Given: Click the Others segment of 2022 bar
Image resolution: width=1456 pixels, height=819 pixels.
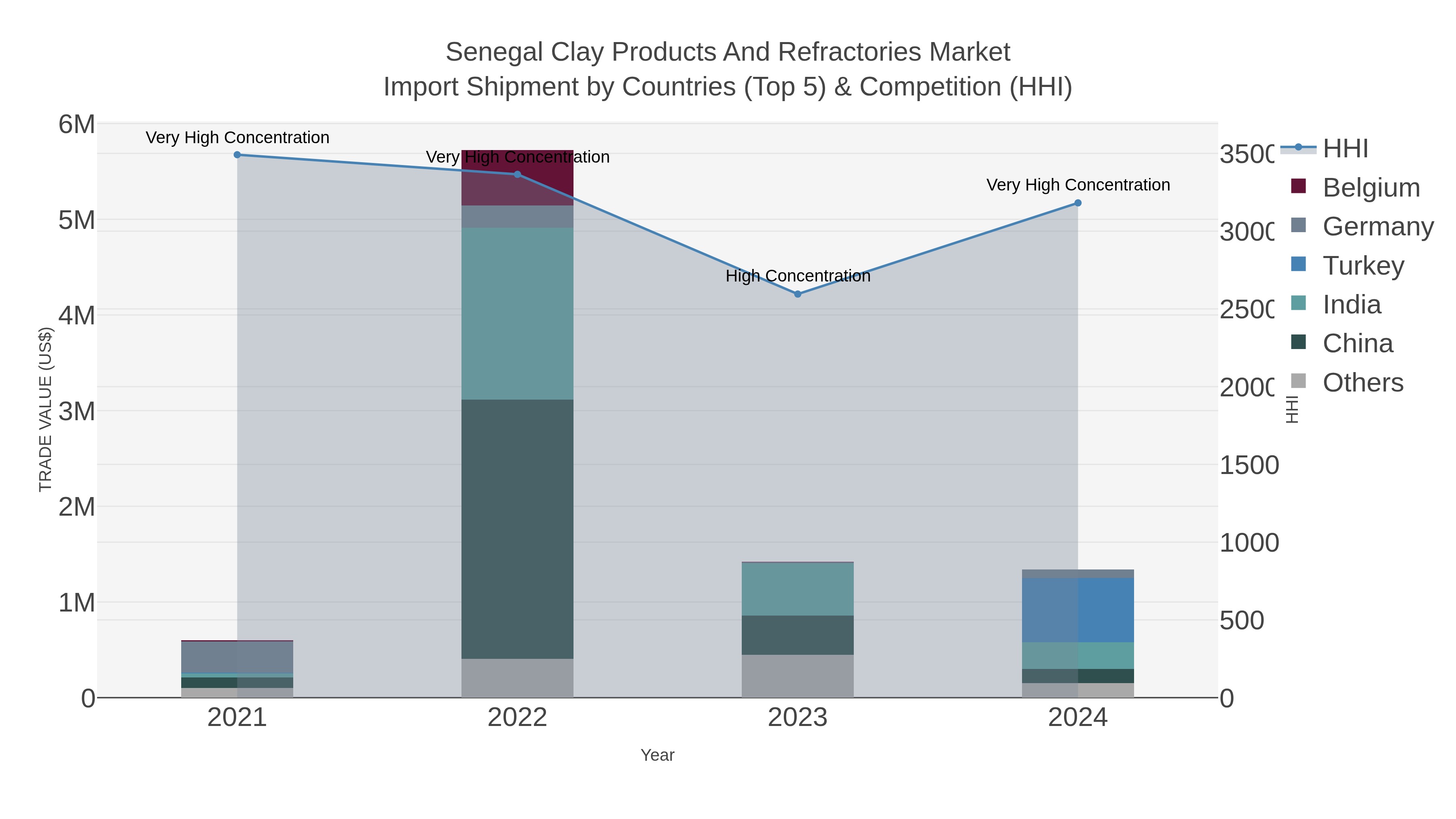Looking at the screenshot, I should (x=517, y=678).
